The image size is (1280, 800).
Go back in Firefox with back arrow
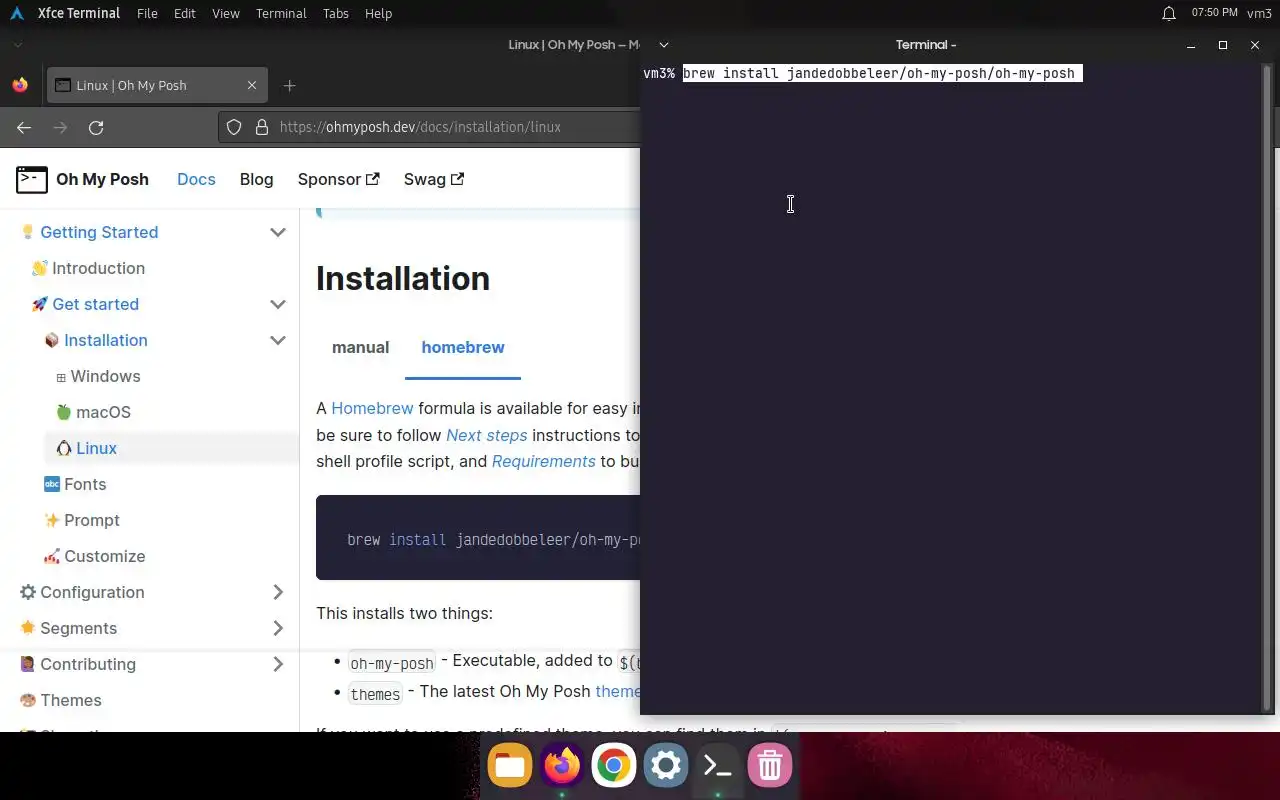coord(24,127)
